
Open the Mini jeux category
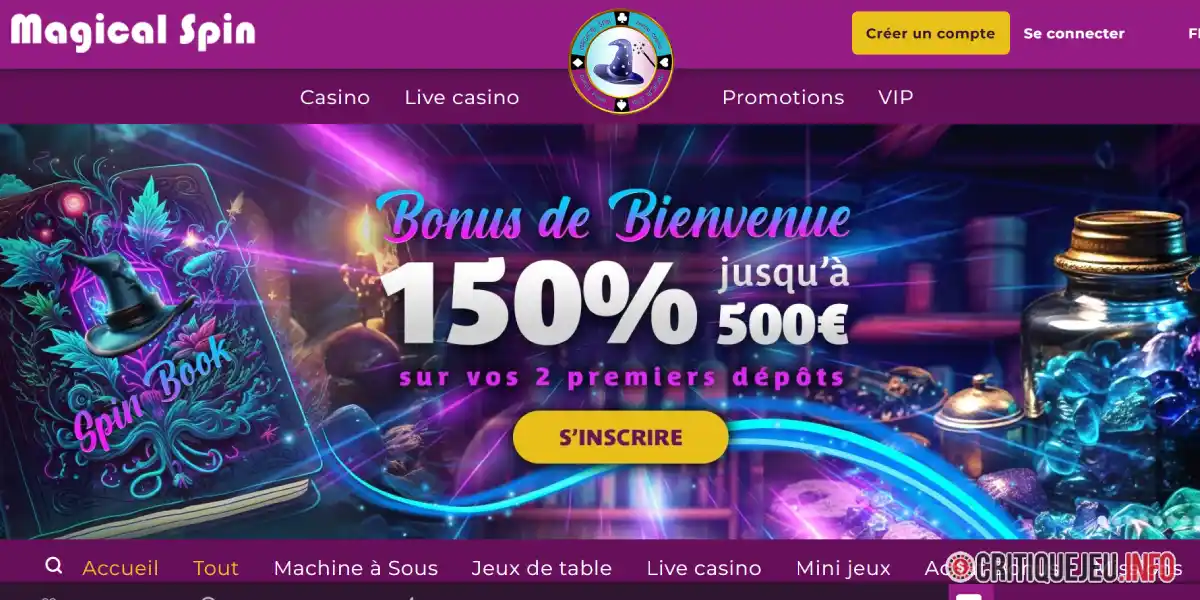point(843,568)
